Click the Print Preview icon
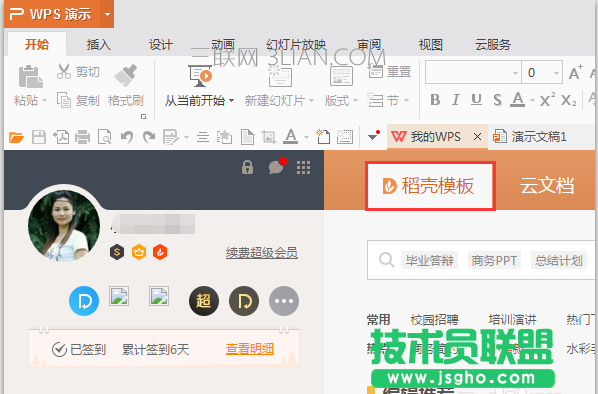The height and width of the screenshot is (394, 598). [104, 137]
